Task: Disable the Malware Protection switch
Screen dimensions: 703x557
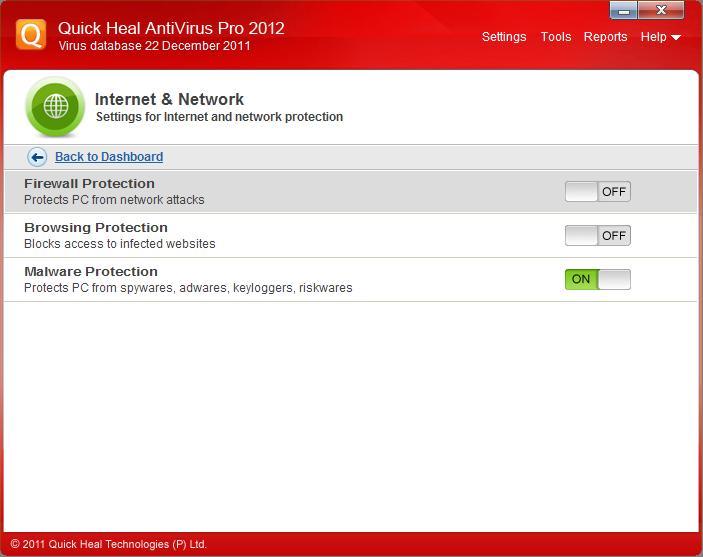Action: (x=598, y=279)
